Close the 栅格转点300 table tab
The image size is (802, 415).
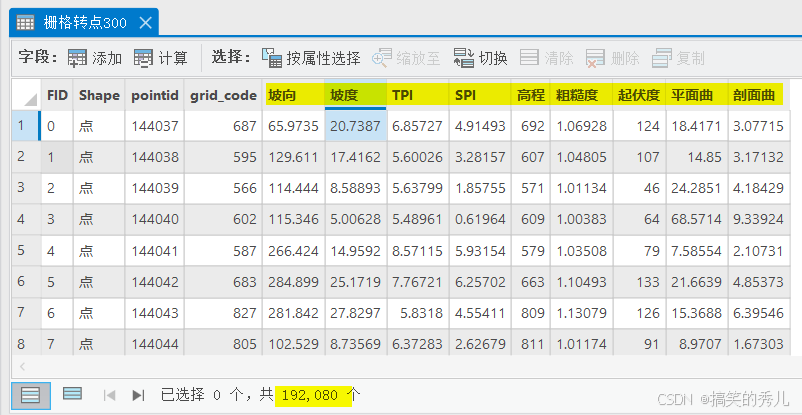[x=146, y=23]
